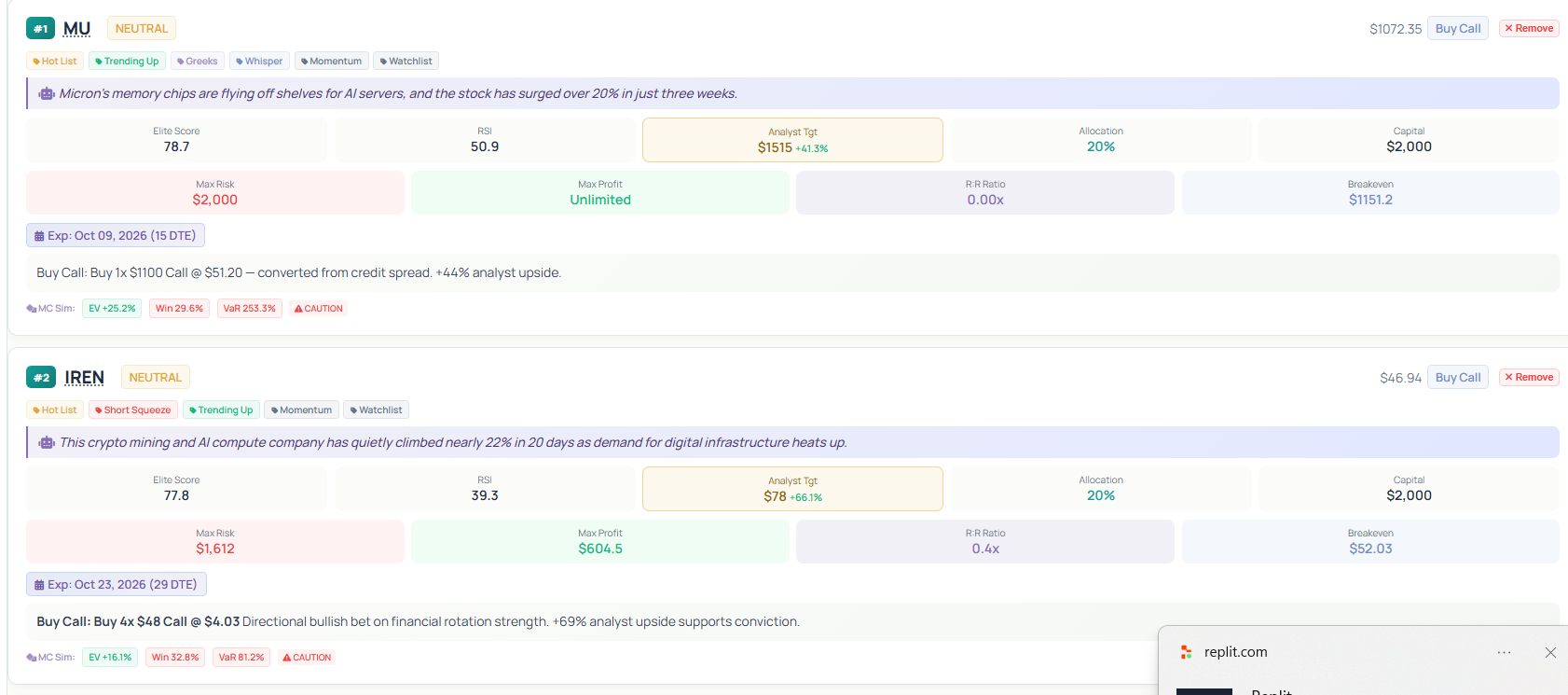Click the Analyst Tgt $78 box
Screen dimensions: 1568x695
coord(792,489)
